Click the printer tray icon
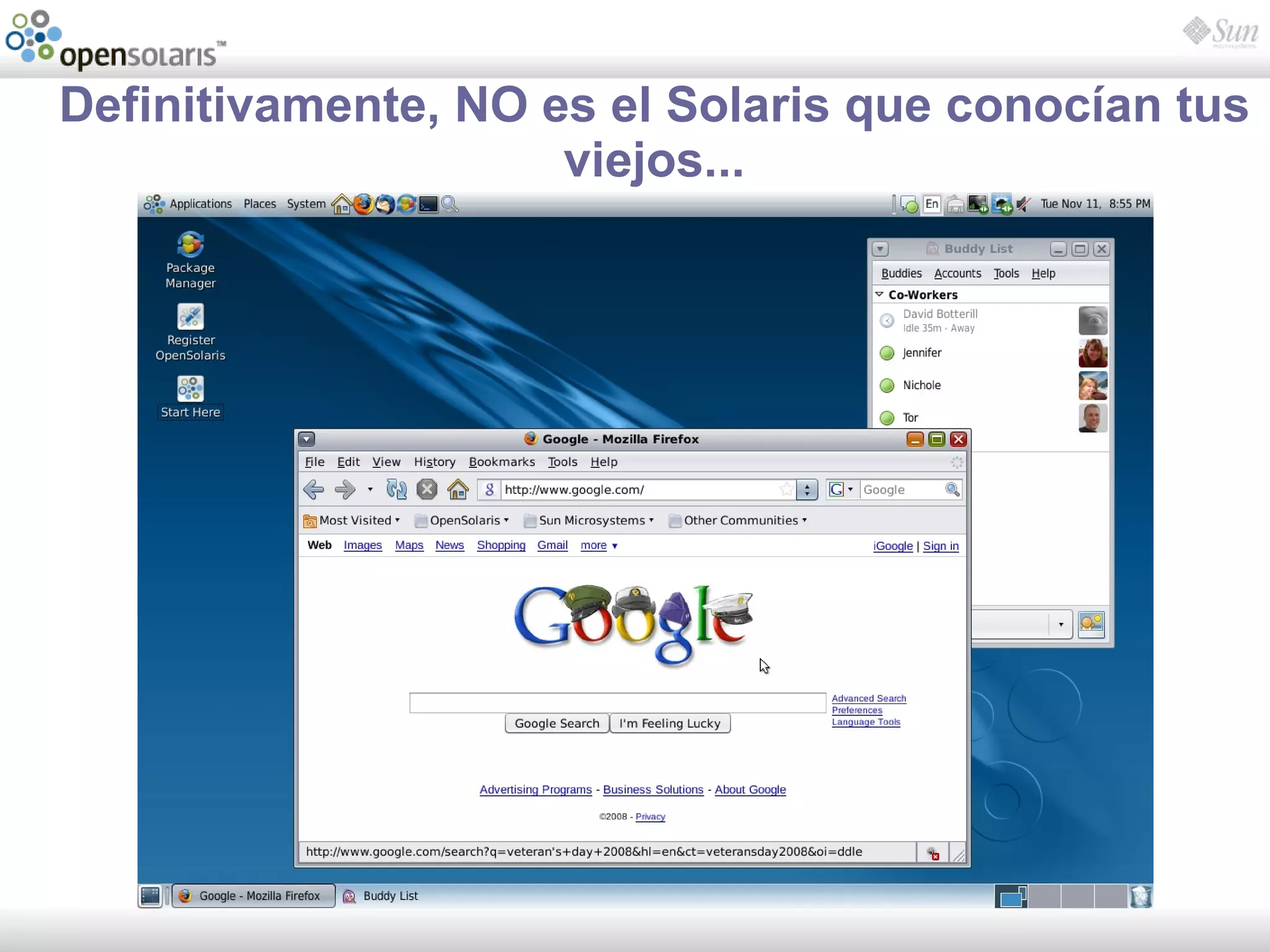The image size is (1270, 952). click(x=955, y=204)
